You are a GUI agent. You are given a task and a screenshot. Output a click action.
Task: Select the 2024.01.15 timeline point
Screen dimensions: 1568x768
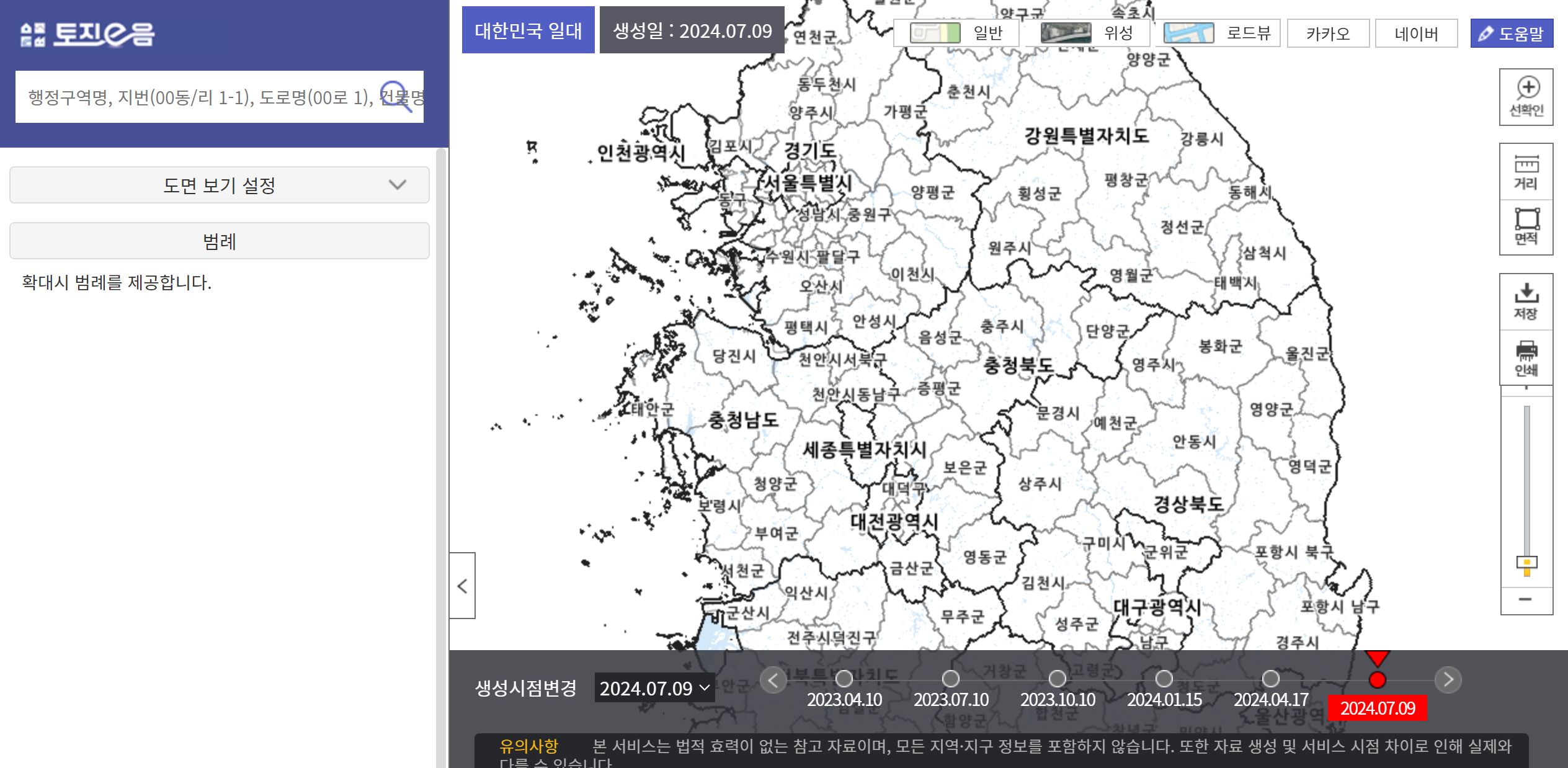click(1164, 679)
